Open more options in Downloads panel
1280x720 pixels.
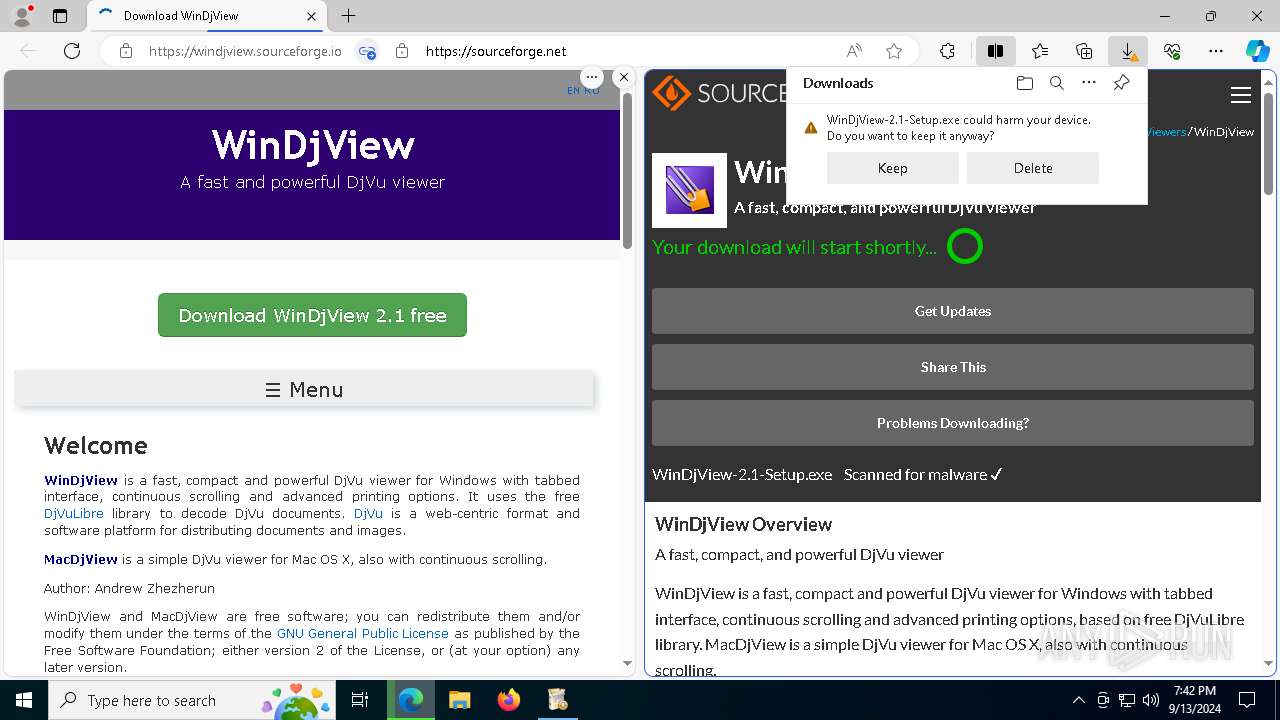(1089, 83)
